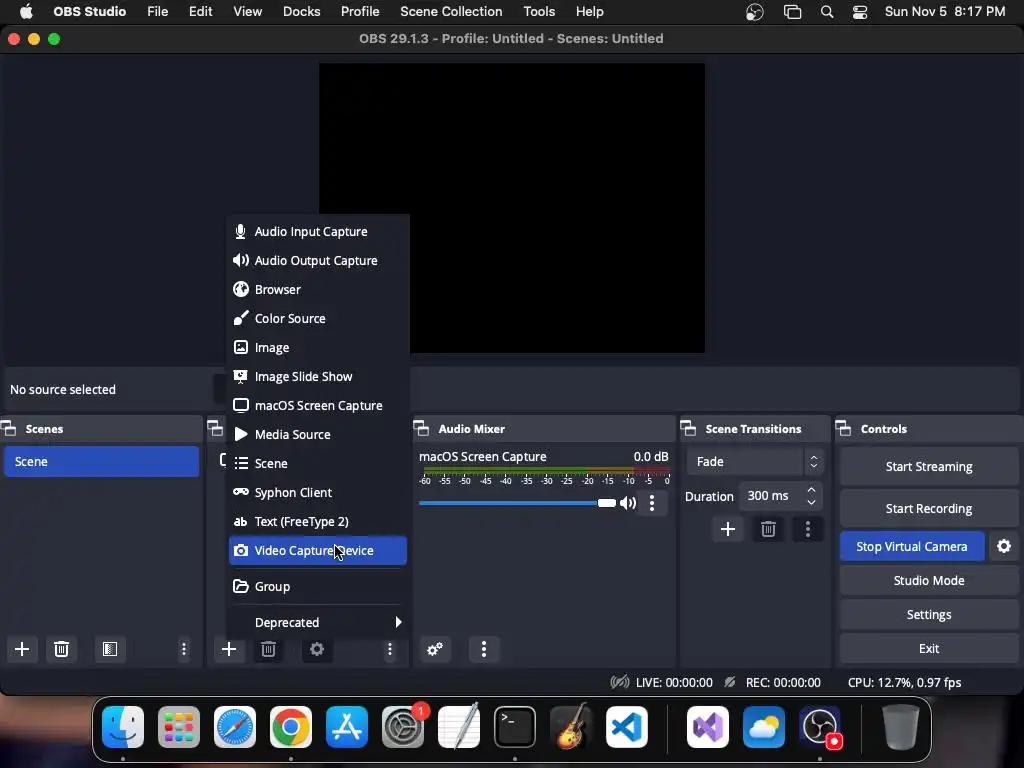1024x768 pixels.
Task: Launch Google Chrome from the Dock
Action: pyautogui.click(x=291, y=726)
